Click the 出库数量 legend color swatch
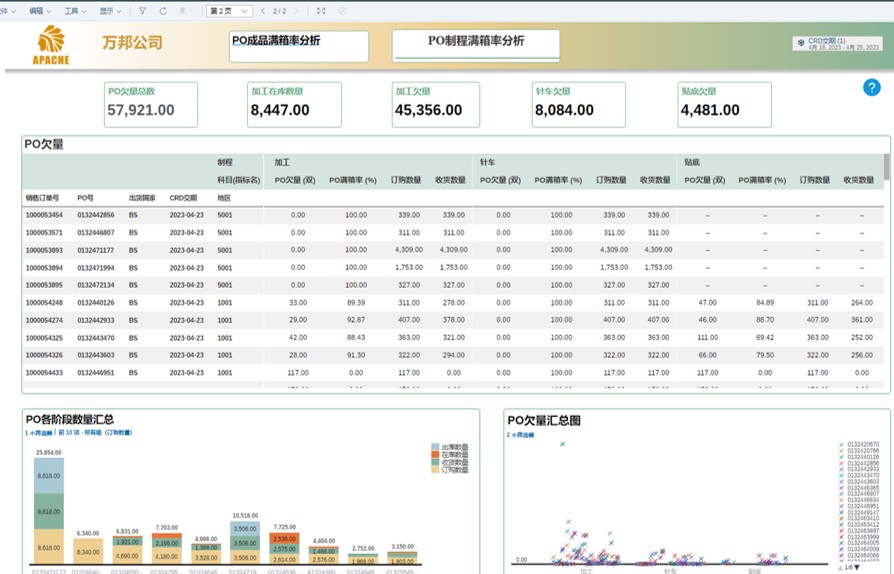The height and width of the screenshot is (574, 894). (435, 447)
